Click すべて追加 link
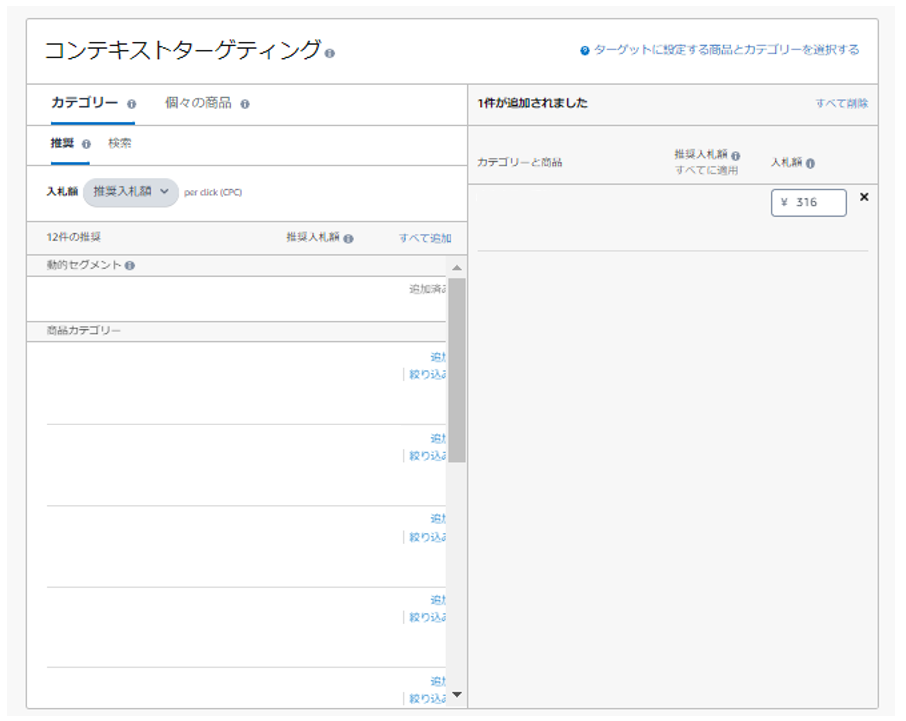The height and width of the screenshot is (721, 906). [425, 238]
